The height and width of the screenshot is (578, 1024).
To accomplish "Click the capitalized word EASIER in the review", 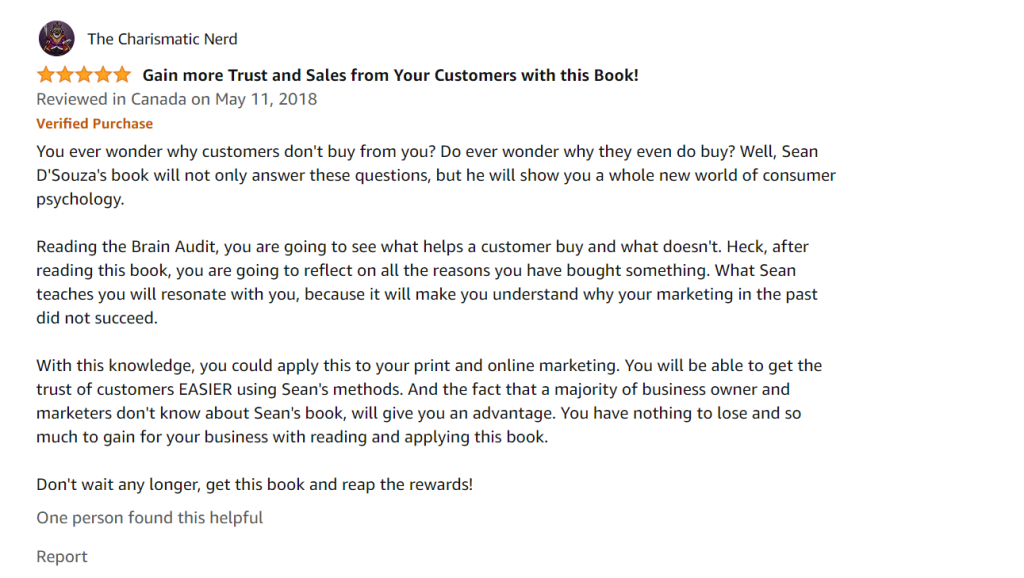I will 206,390.
